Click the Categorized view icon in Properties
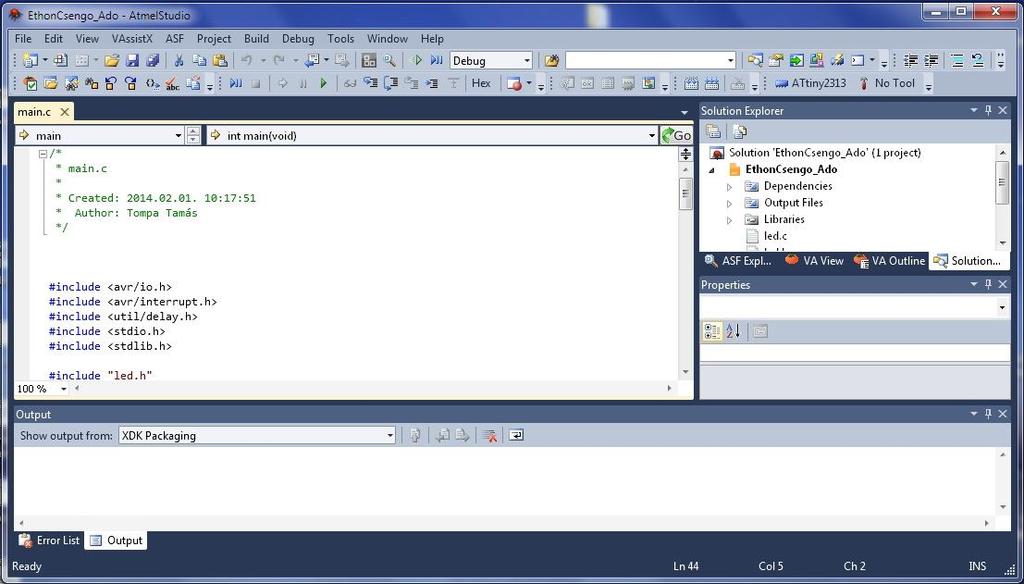The height and width of the screenshot is (584, 1024). pyautogui.click(x=712, y=331)
